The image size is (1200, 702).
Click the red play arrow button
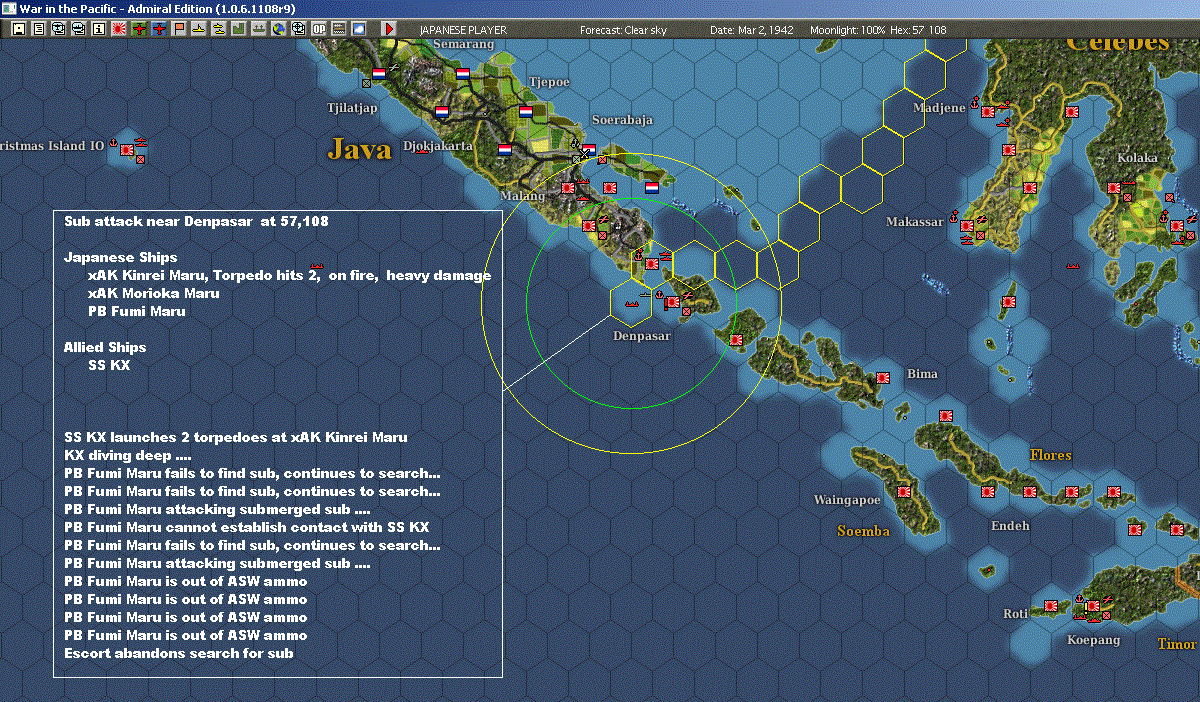[389, 30]
